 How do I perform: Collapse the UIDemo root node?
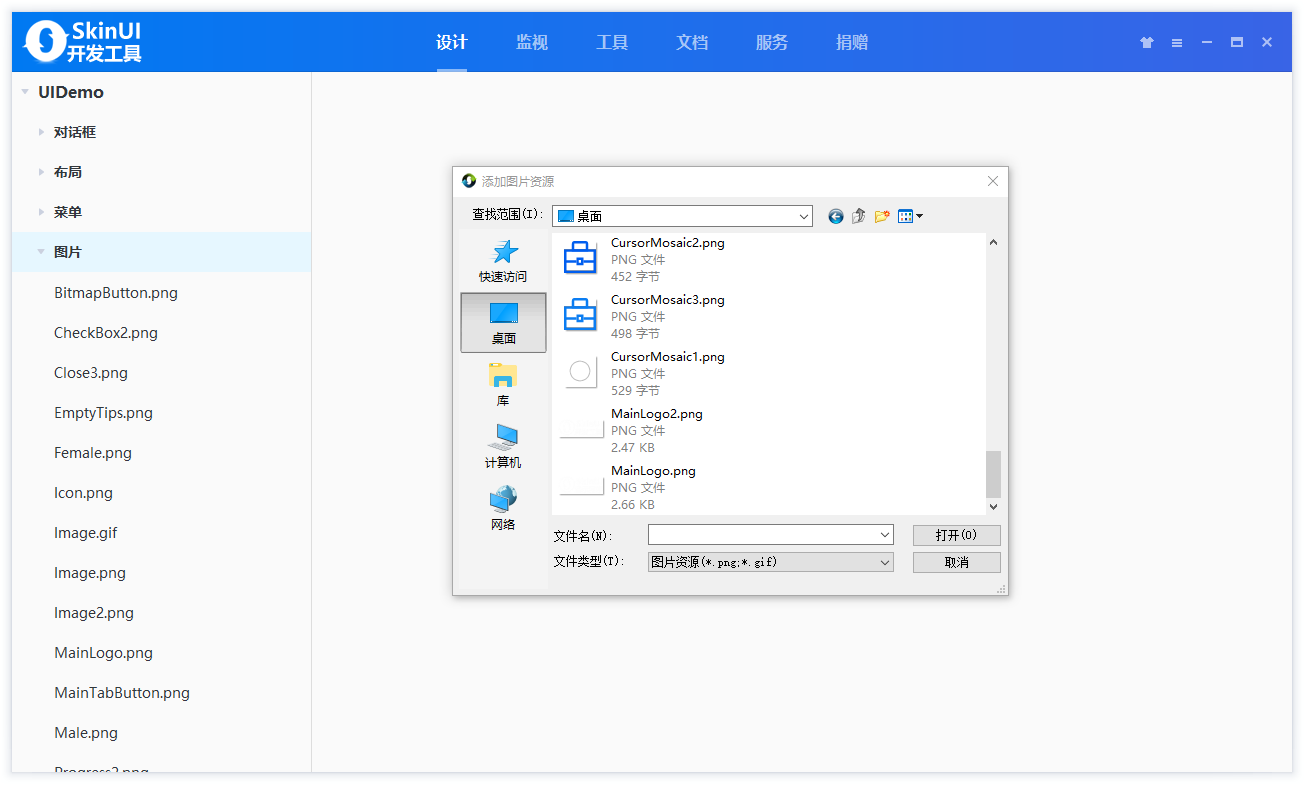[24, 92]
